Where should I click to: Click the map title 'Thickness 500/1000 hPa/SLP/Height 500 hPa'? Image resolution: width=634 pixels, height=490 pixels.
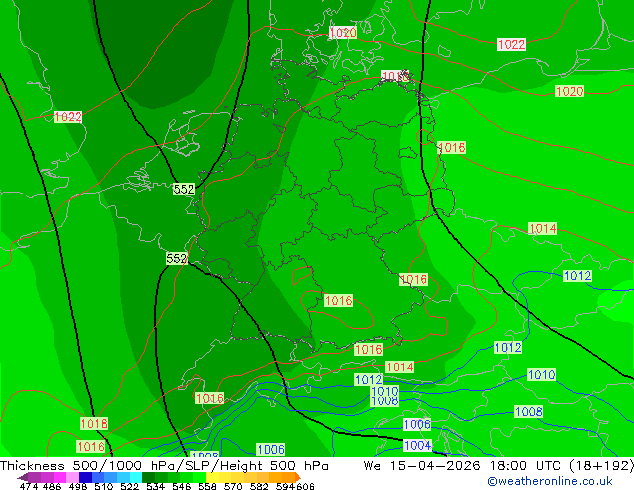click(164, 466)
